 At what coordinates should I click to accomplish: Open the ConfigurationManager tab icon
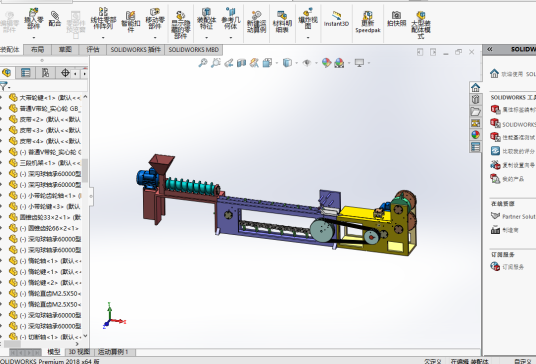pos(45,73)
